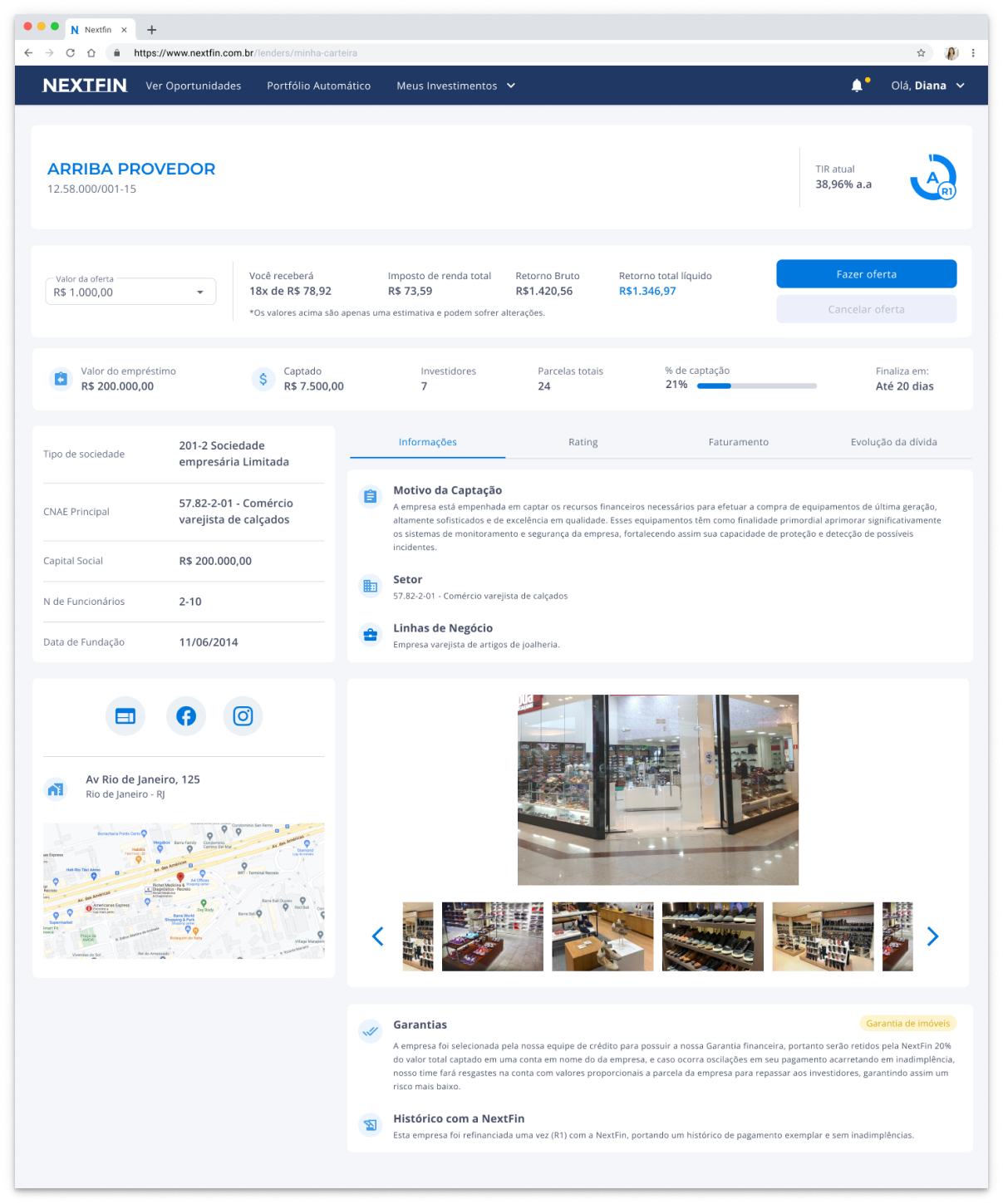Screen dimensions: 1003x1204
Task: Open browser three-dot menu
Action: (973, 52)
